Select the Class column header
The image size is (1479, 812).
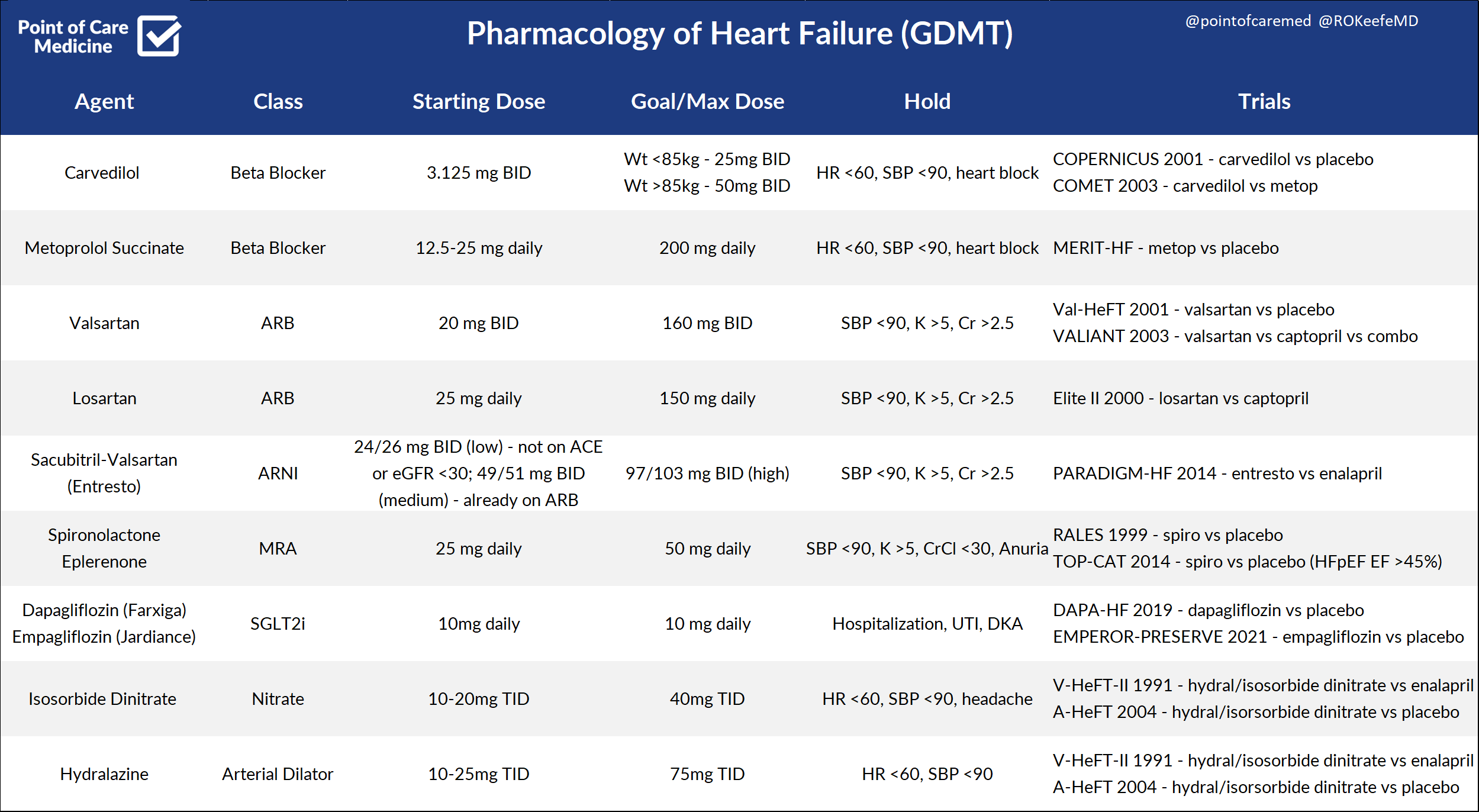pos(278,102)
